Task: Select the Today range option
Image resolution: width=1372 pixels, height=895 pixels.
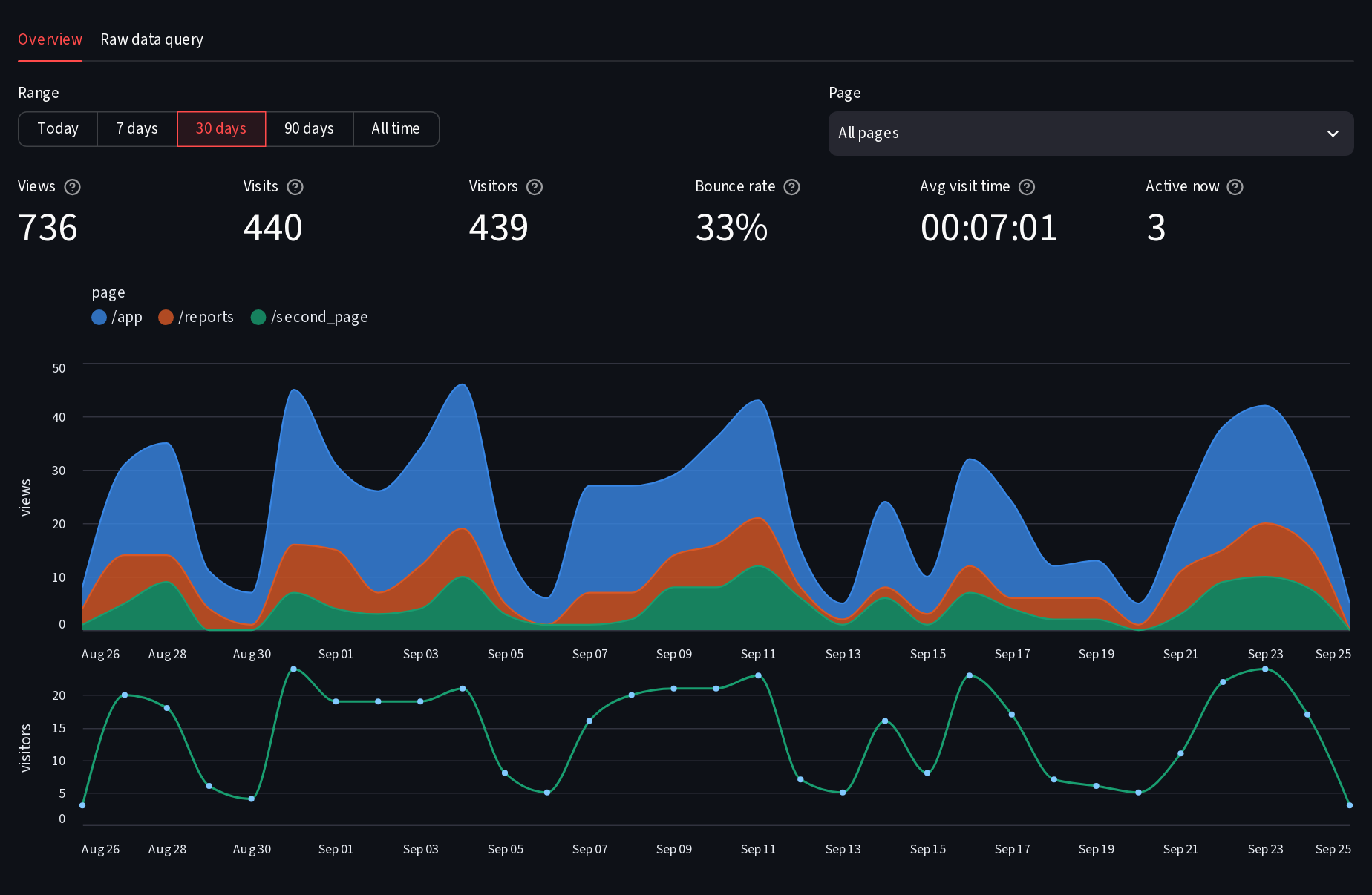Action: (58, 129)
